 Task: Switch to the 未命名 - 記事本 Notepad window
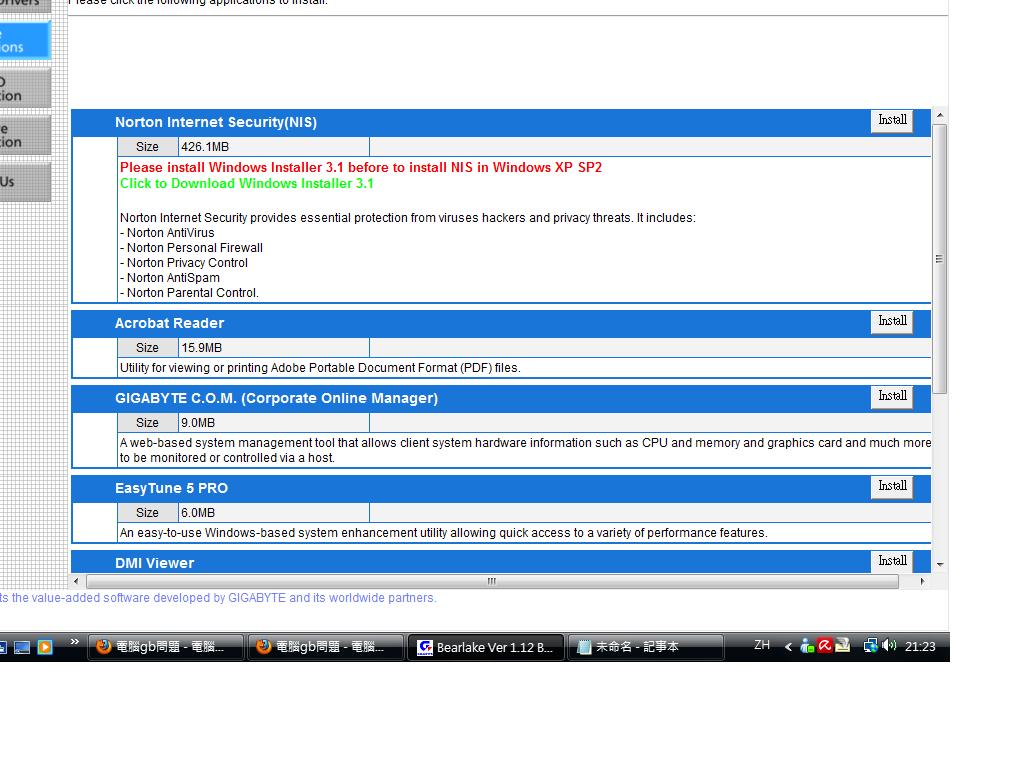point(645,647)
